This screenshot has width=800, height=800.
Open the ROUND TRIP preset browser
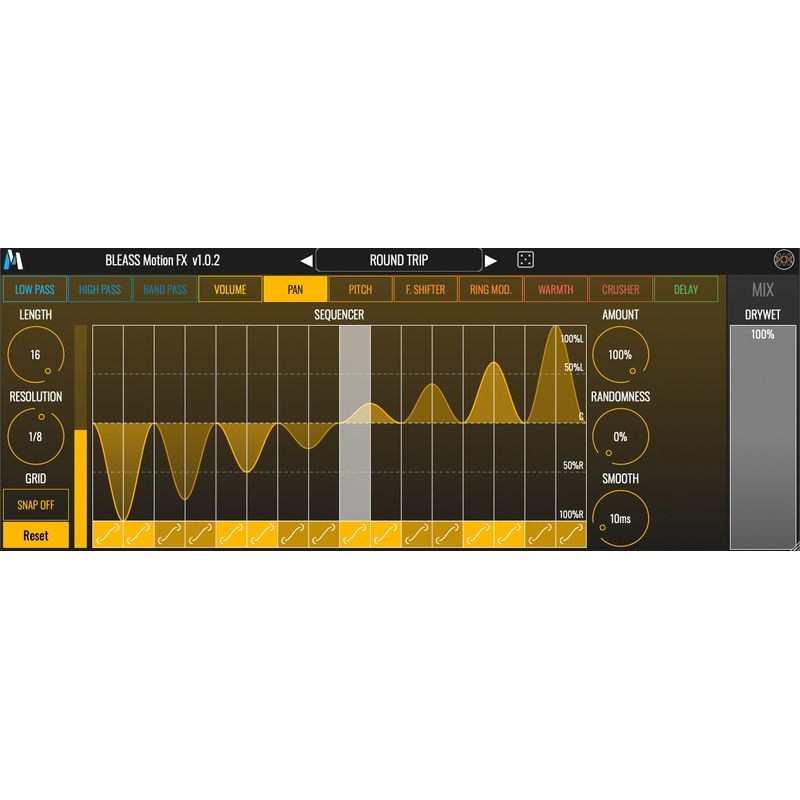399,258
